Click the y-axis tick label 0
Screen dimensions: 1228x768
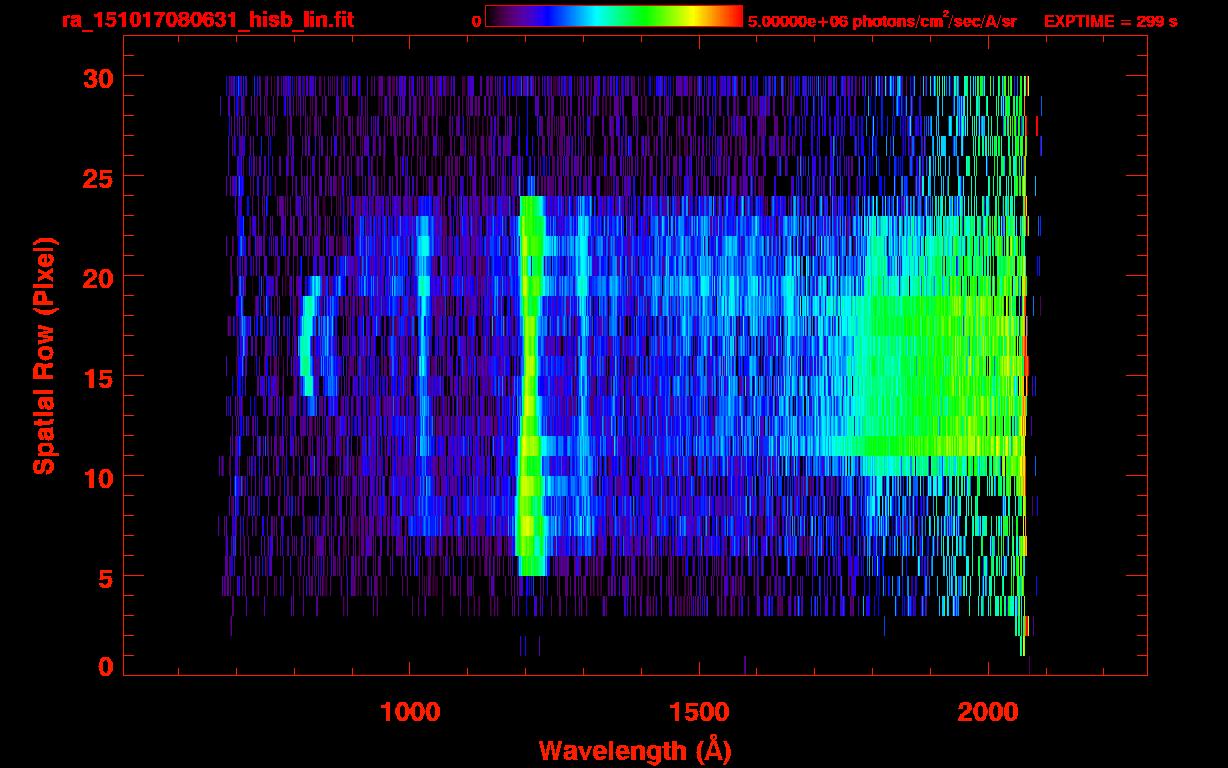coord(105,667)
